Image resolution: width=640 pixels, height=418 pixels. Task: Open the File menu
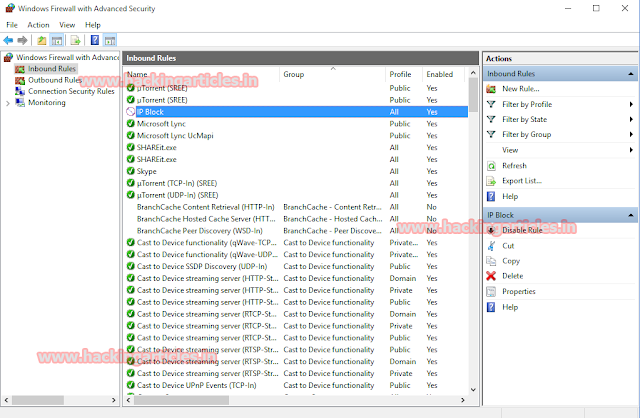[x=12, y=25]
